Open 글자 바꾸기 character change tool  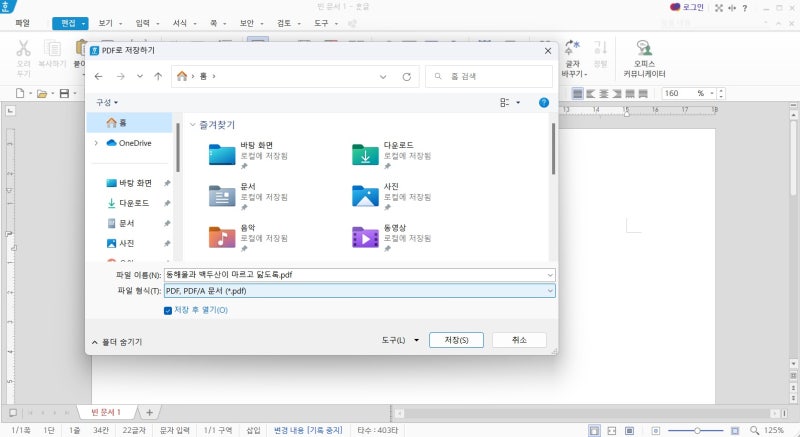point(573,59)
